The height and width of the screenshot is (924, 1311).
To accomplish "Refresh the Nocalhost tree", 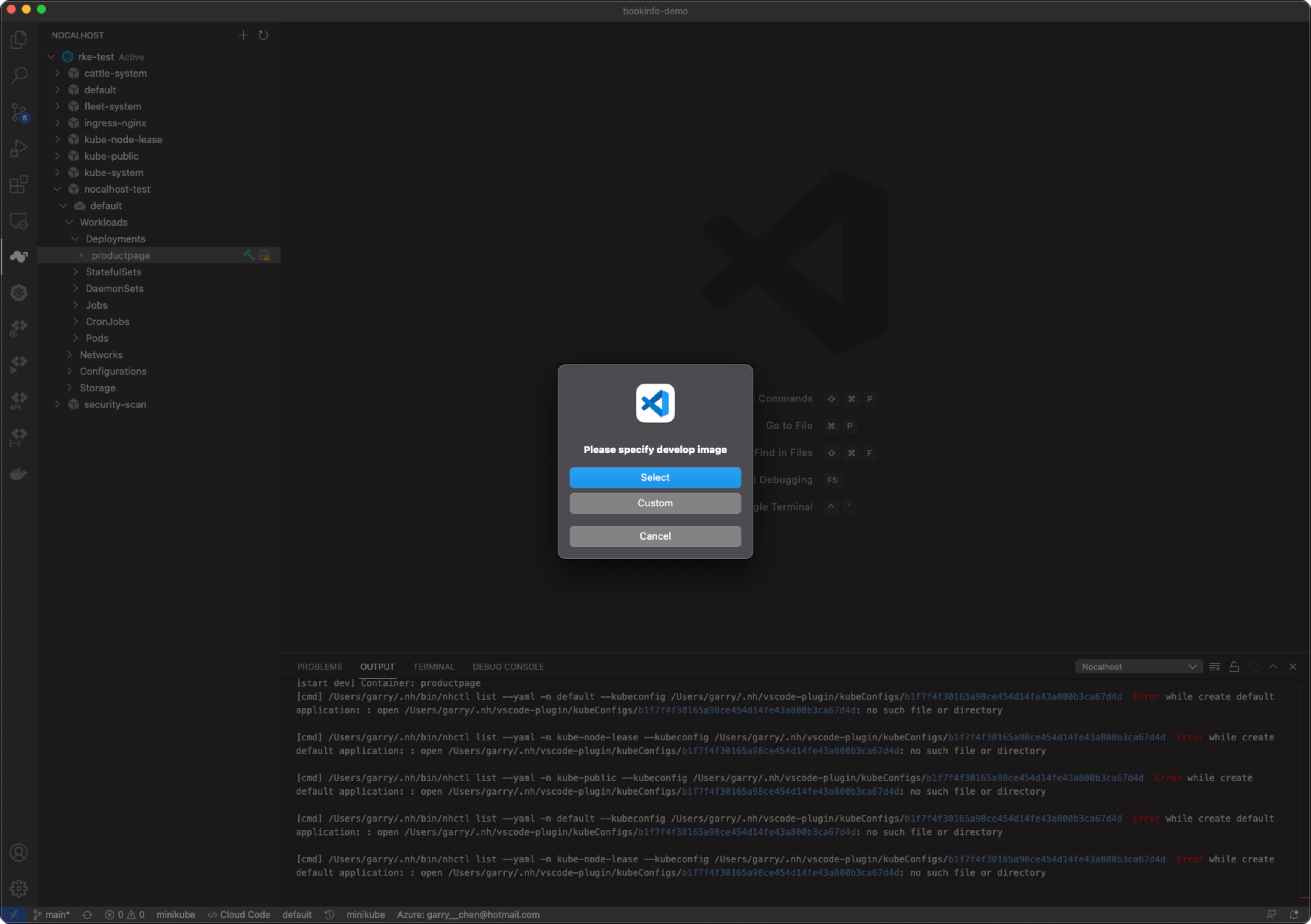I will (x=263, y=35).
